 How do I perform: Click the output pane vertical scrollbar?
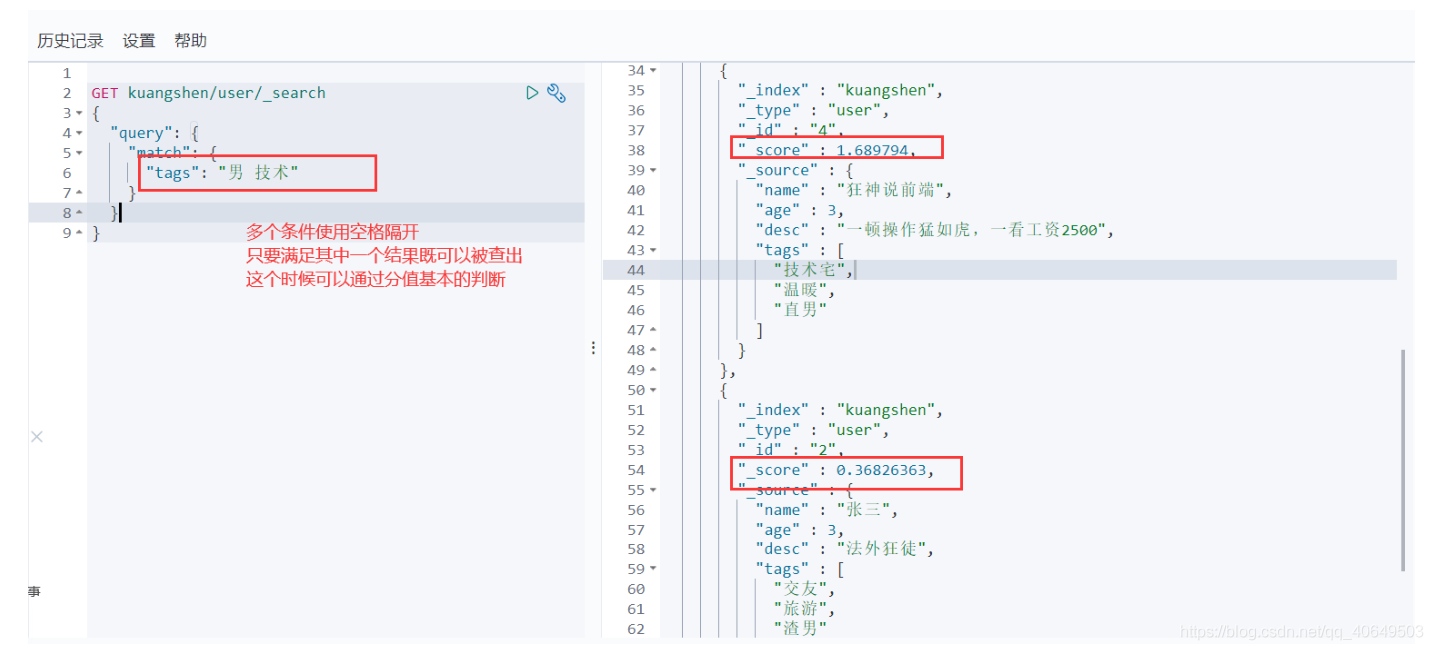point(1404,460)
